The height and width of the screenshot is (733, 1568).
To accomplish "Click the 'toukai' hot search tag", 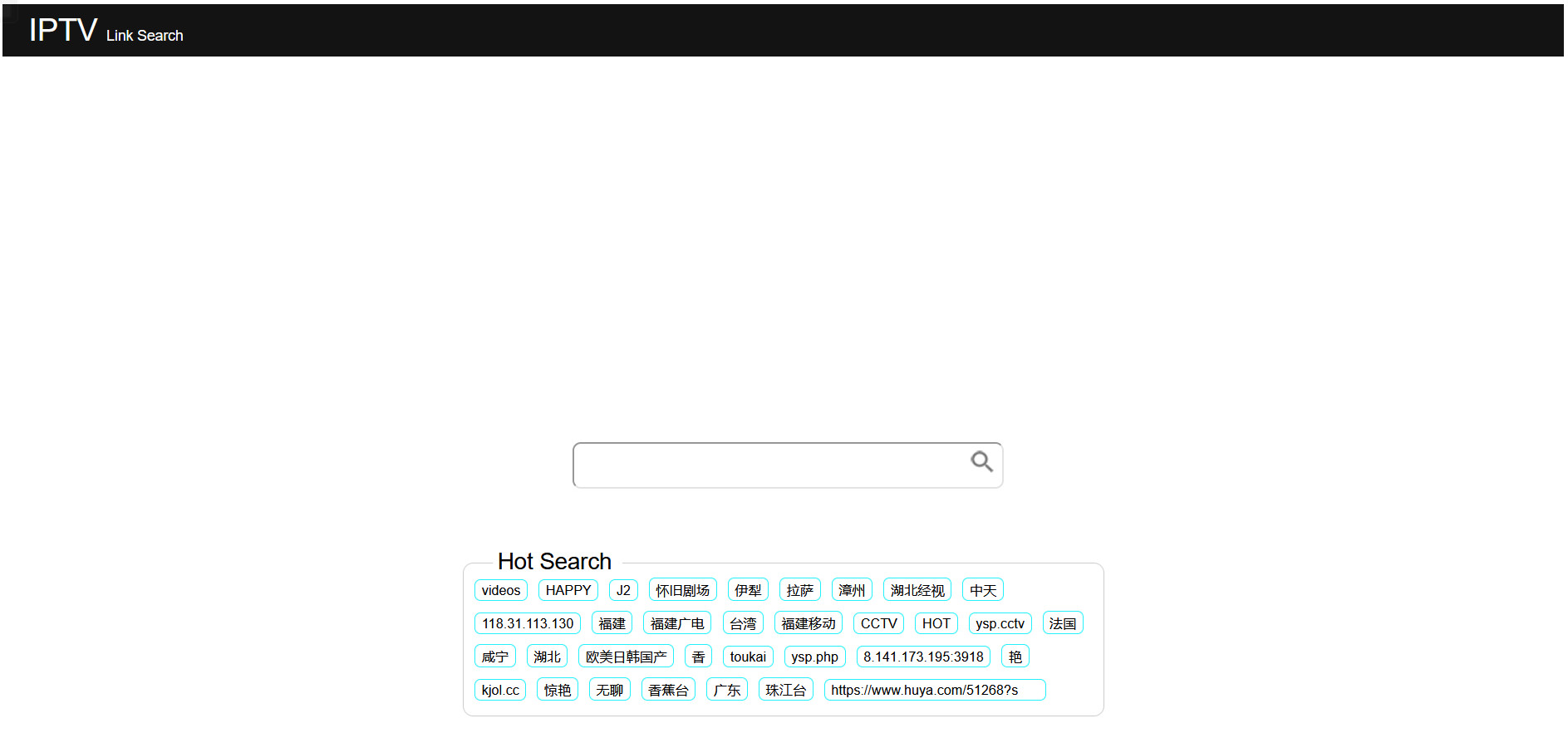I will click(748, 657).
